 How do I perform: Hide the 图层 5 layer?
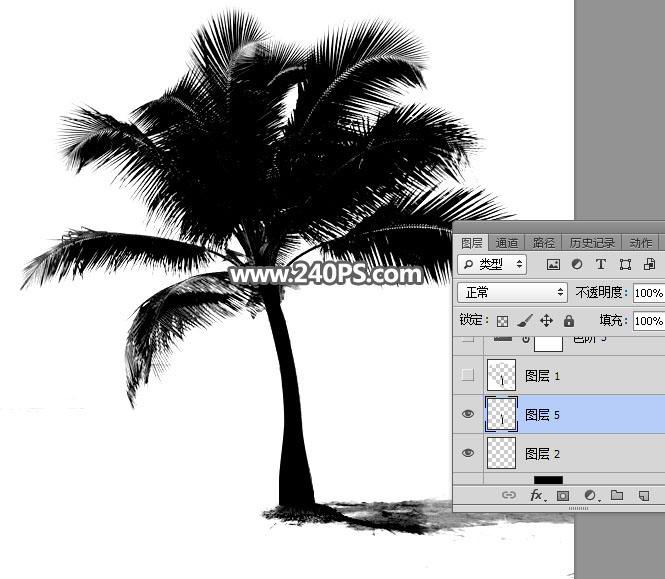468,414
